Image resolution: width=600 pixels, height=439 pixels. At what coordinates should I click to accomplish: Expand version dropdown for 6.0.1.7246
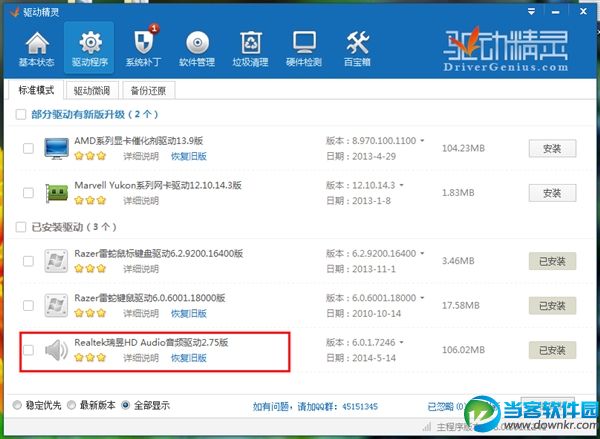pyautogui.click(x=401, y=342)
